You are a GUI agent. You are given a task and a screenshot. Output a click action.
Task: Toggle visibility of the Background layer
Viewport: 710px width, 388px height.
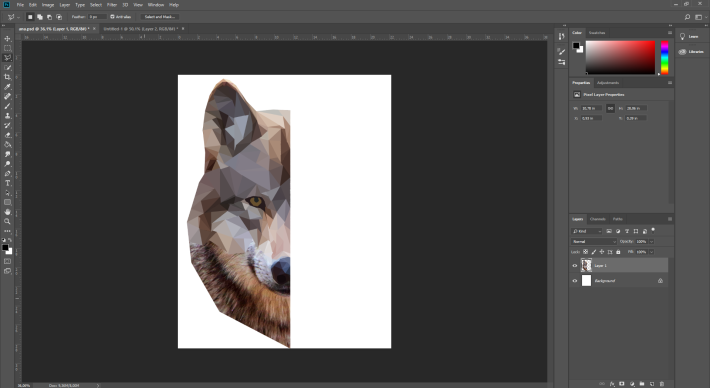575,281
